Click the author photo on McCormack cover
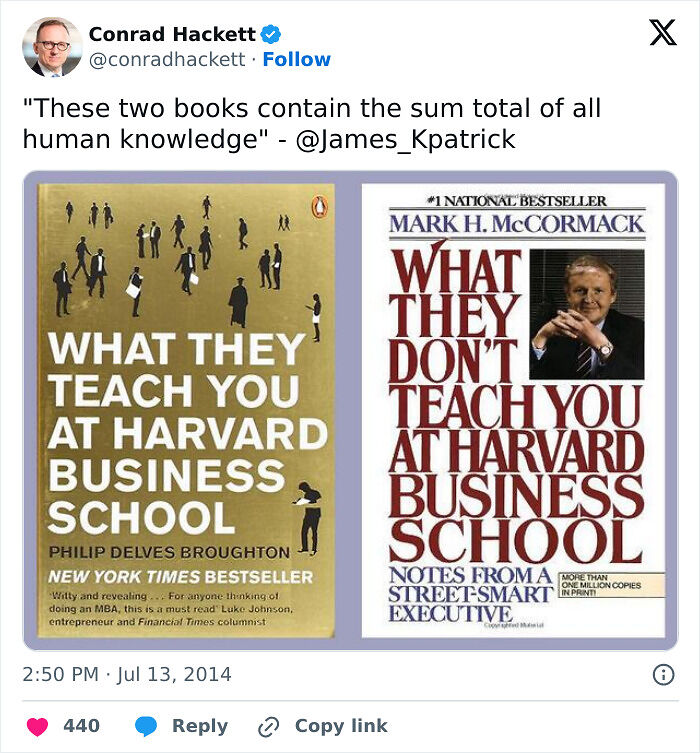 tap(586, 313)
